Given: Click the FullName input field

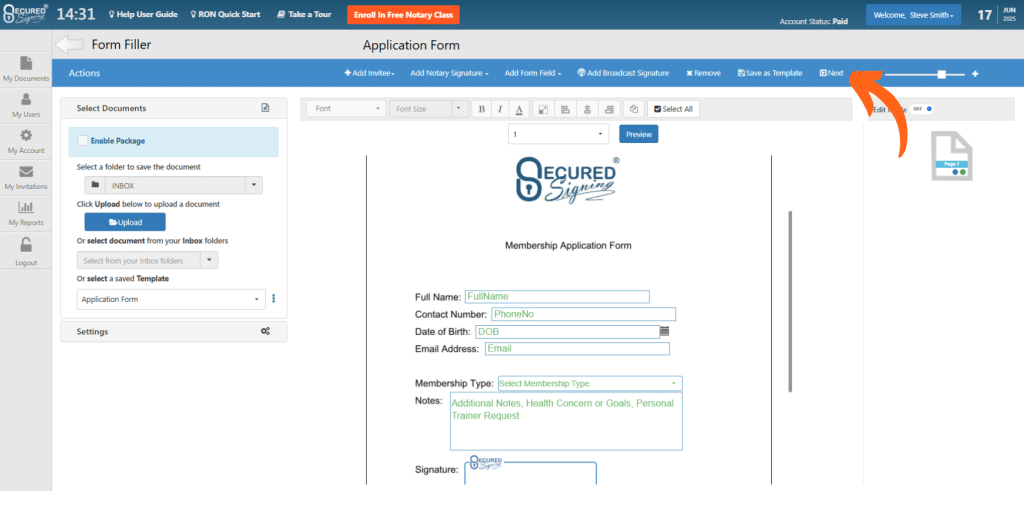Looking at the screenshot, I should (x=557, y=297).
